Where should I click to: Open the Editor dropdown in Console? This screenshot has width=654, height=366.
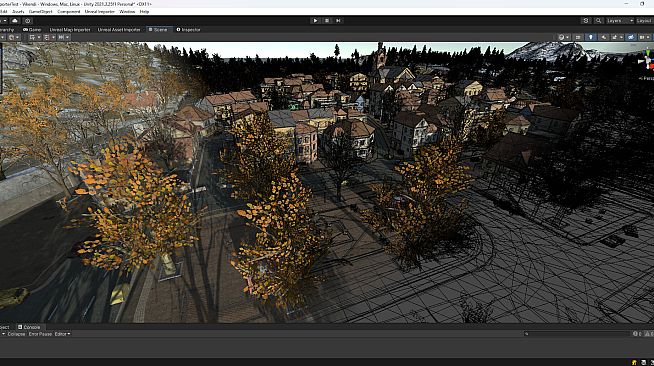[x=62, y=334]
